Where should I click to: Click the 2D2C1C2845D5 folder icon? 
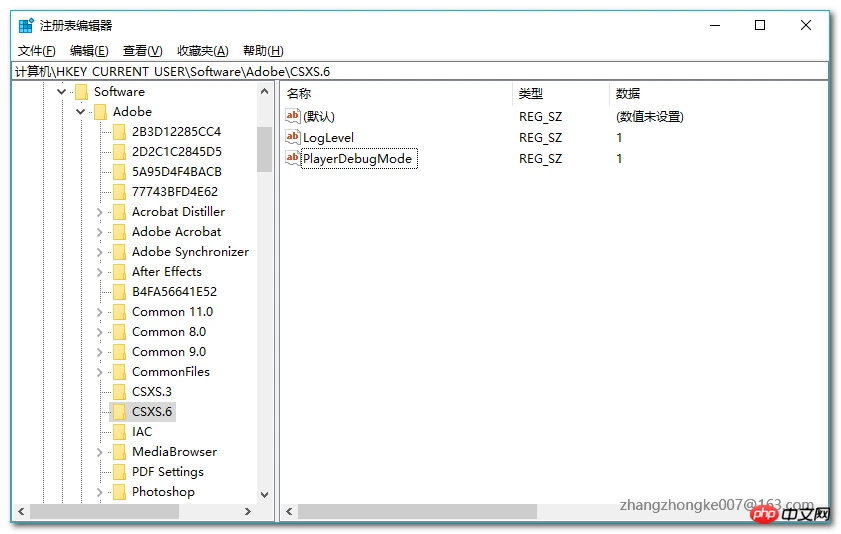(120, 152)
